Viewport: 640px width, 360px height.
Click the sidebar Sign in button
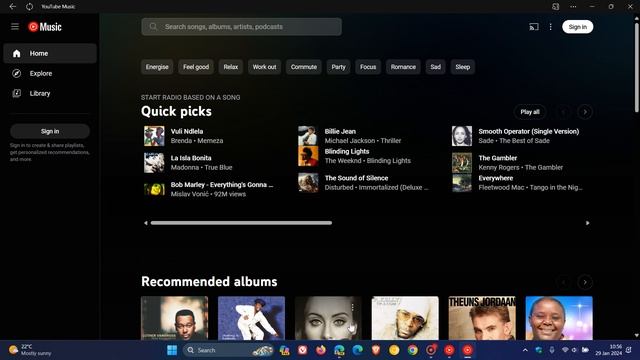[50, 131]
